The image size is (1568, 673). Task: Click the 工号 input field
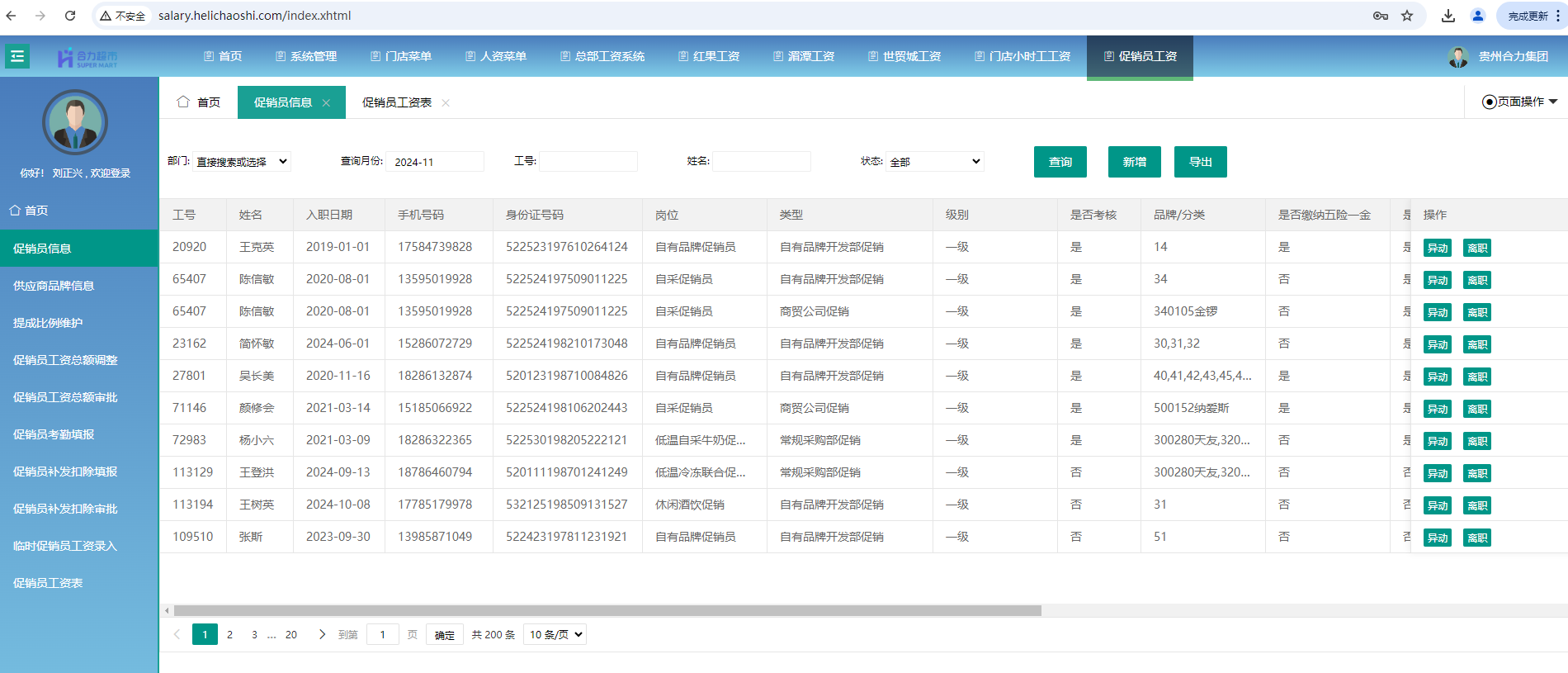(x=588, y=162)
